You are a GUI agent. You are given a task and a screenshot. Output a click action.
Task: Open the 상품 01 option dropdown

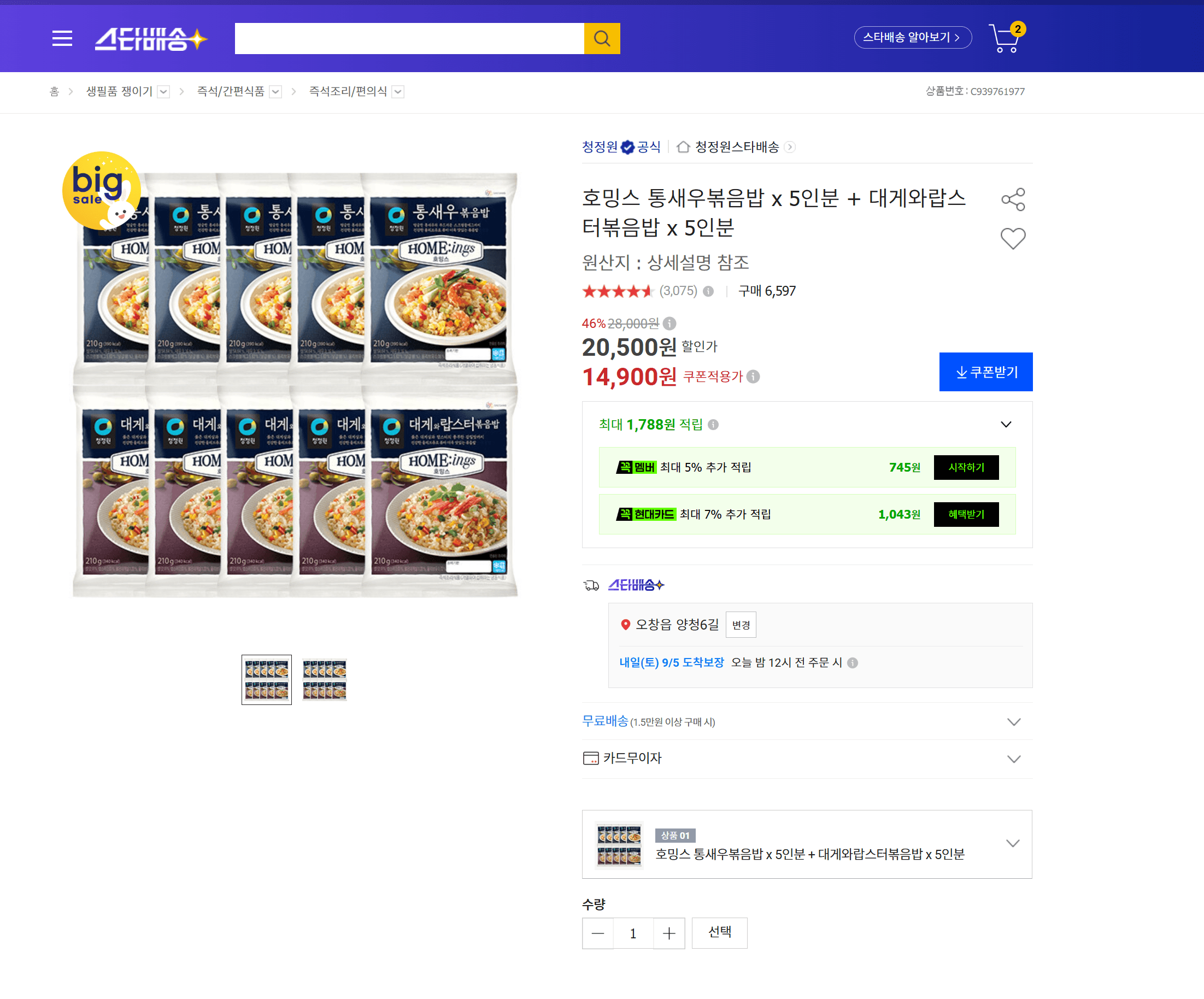pyautogui.click(x=1013, y=844)
